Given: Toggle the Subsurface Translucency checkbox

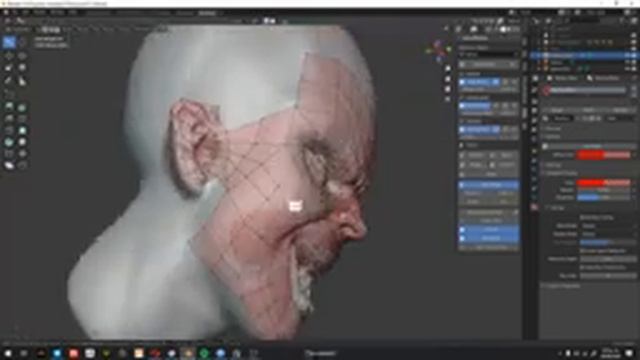Looking at the screenshot, I should [x=582, y=267].
